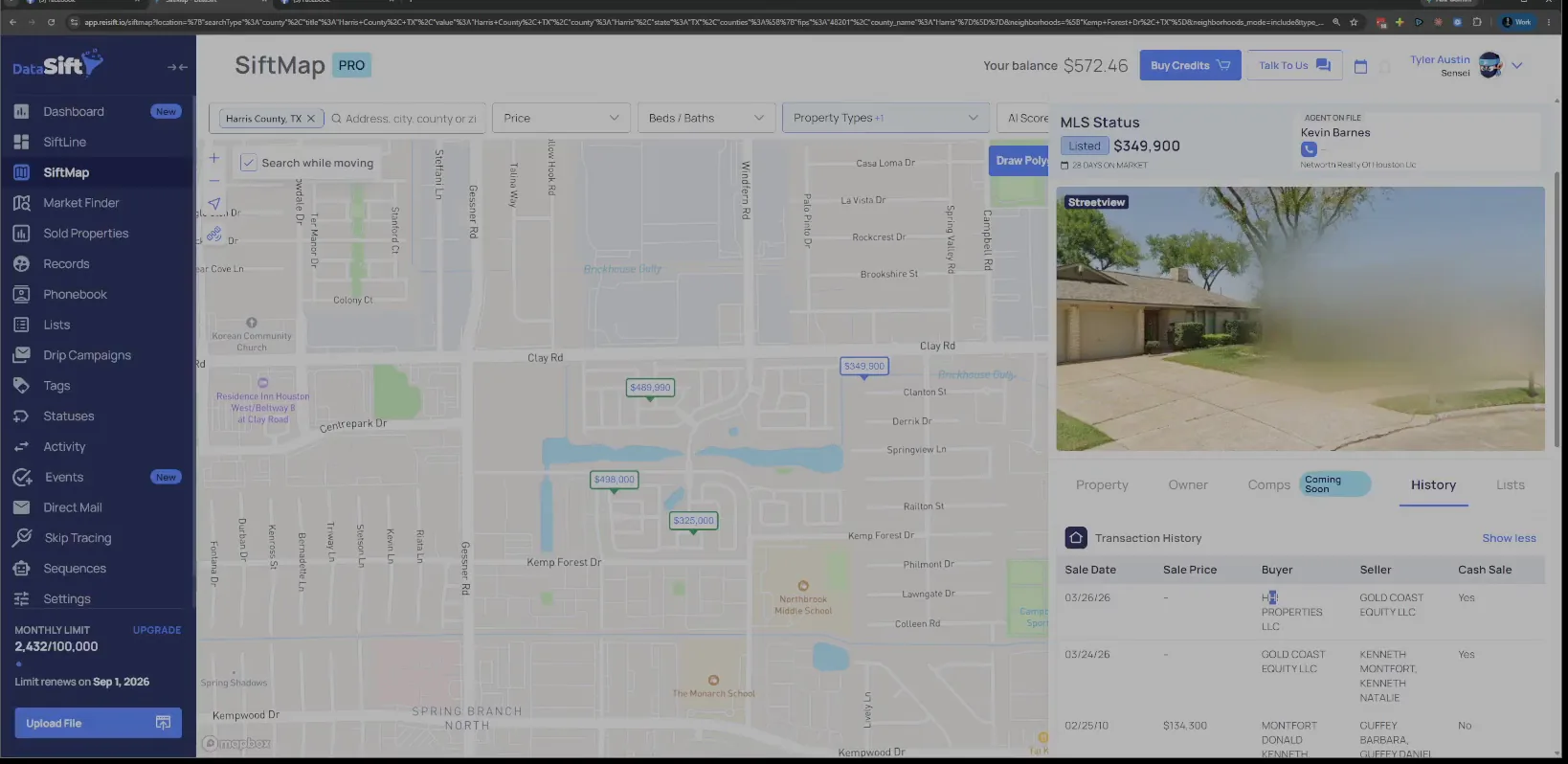Screen dimensions: 1568x764
Task: Open the Tyler Austin account dropdown chevron
Action: [x=1516, y=66]
